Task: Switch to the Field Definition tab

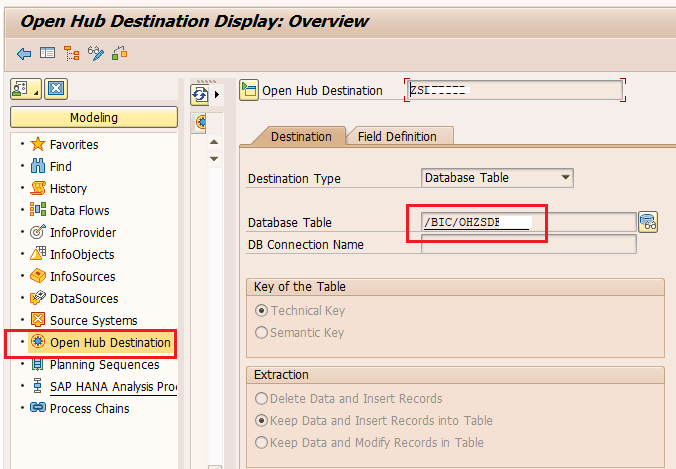Action: tap(397, 136)
